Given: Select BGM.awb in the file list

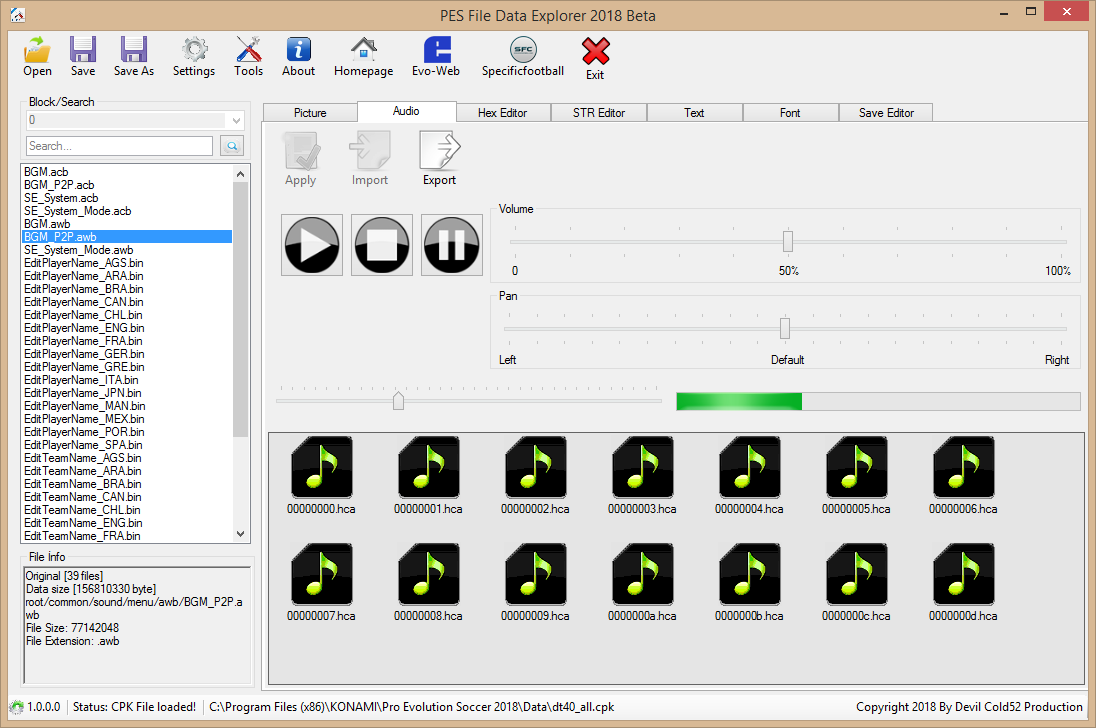Looking at the screenshot, I should click(47, 224).
